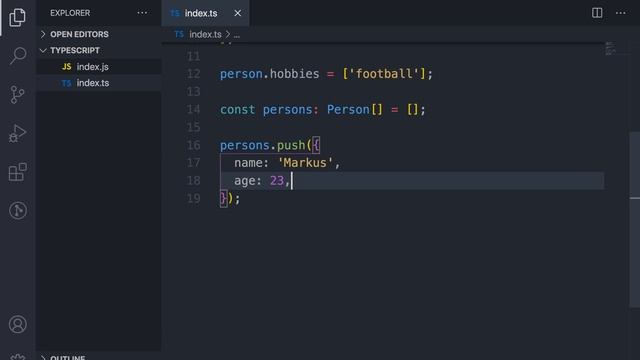Place cursor on 'football' string
Image resolution: width=640 pixels, height=360 pixels.
tap(384, 74)
